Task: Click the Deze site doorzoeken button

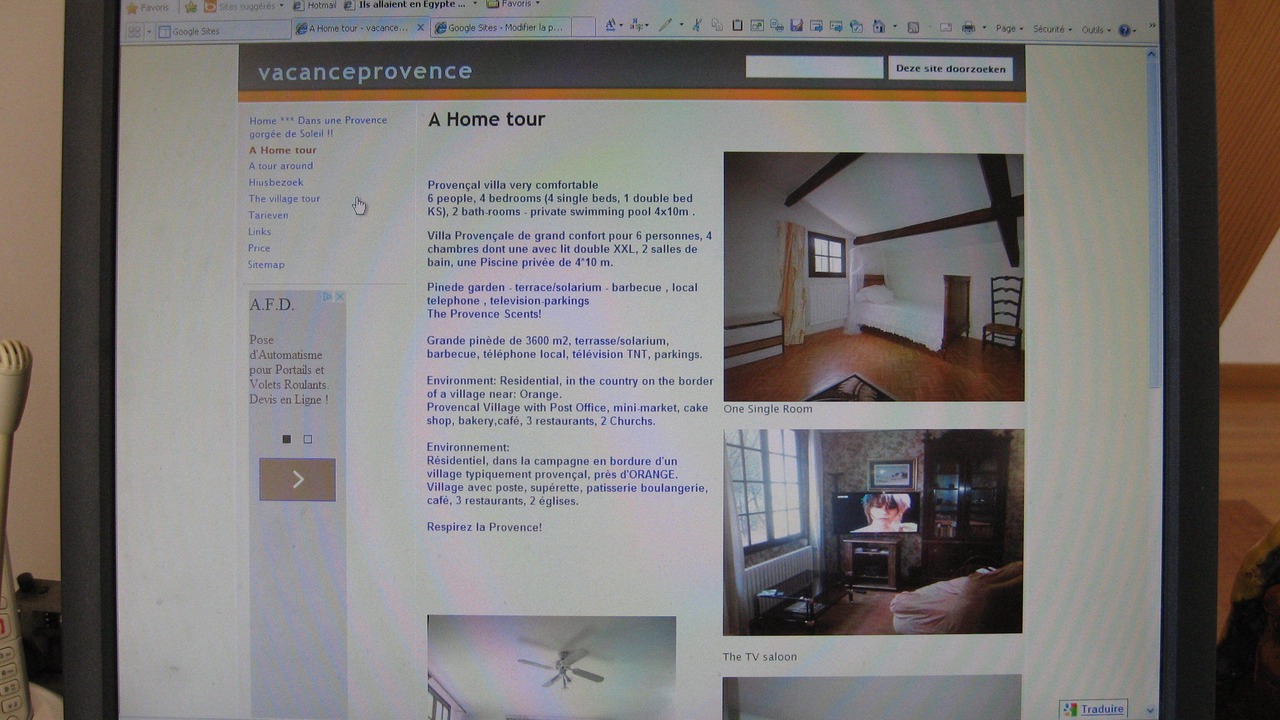Action: click(x=950, y=68)
